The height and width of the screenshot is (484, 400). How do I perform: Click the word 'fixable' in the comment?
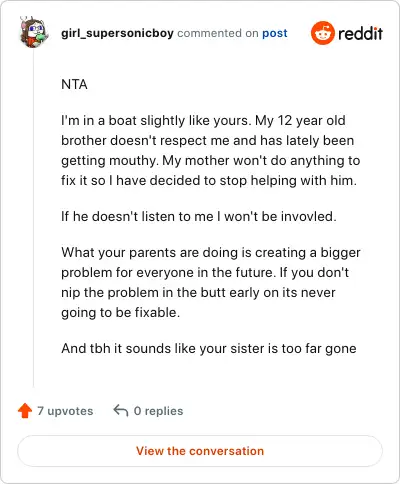tap(155, 312)
